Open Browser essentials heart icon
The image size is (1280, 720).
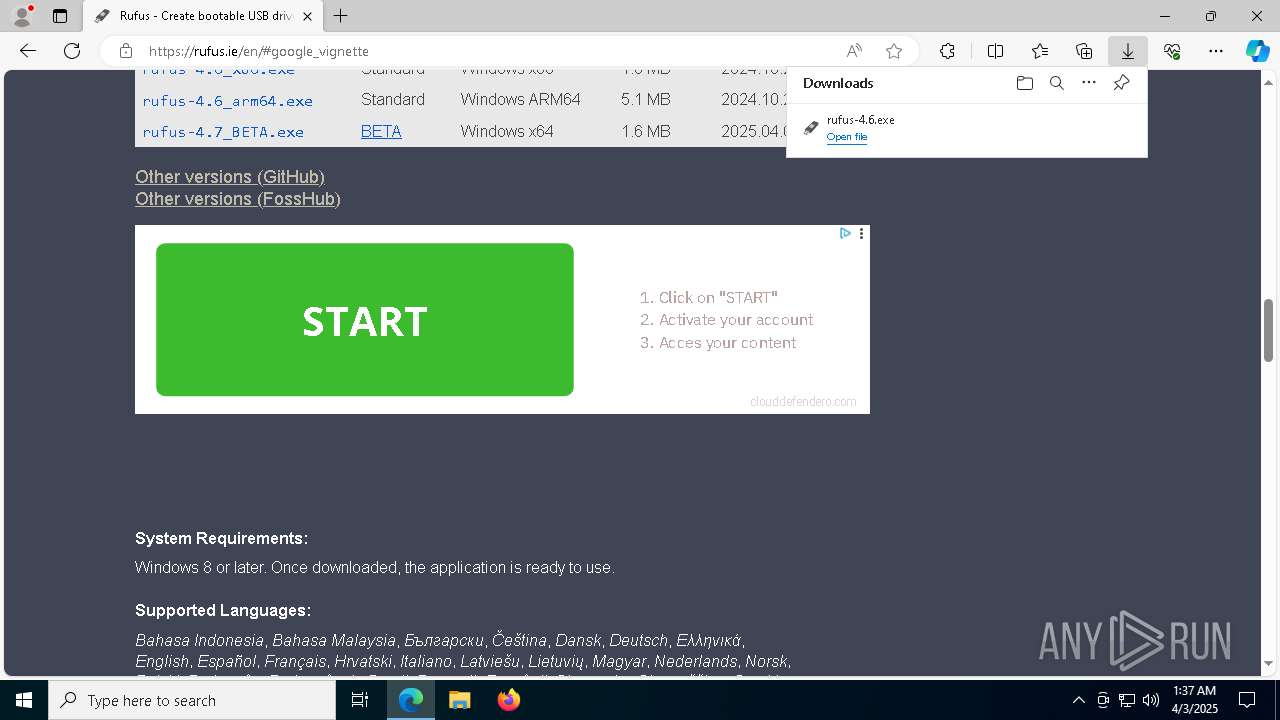click(x=1172, y=51)
